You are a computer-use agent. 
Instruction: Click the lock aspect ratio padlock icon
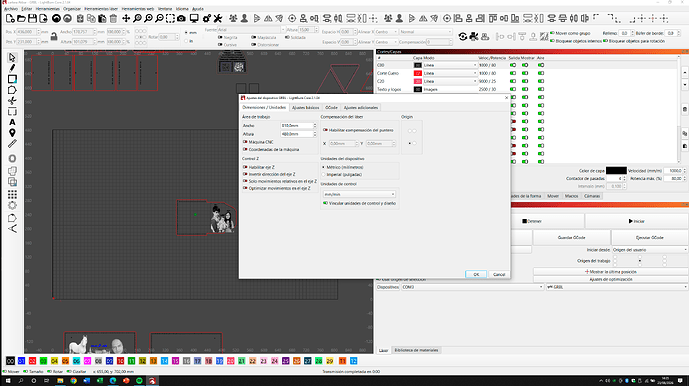click(54, 36)
